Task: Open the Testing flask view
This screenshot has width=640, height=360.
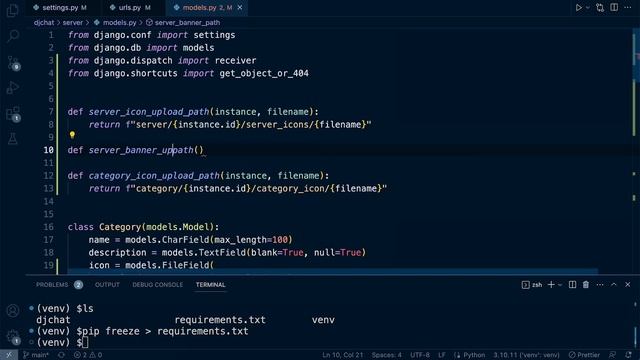Action: pyautogui.click(x=13, y=139)
